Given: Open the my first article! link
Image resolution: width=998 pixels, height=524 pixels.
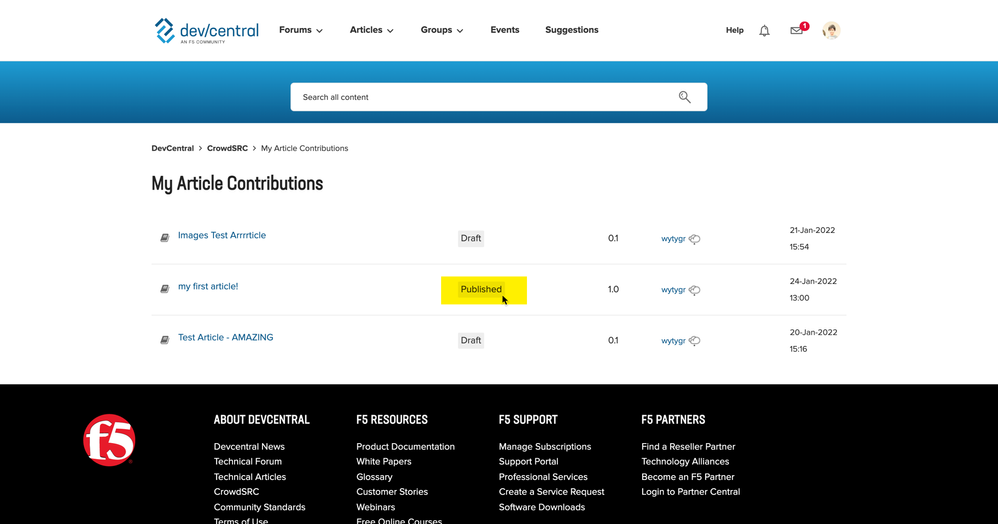Looking at the screenshot, I should [x=208, y=287].
